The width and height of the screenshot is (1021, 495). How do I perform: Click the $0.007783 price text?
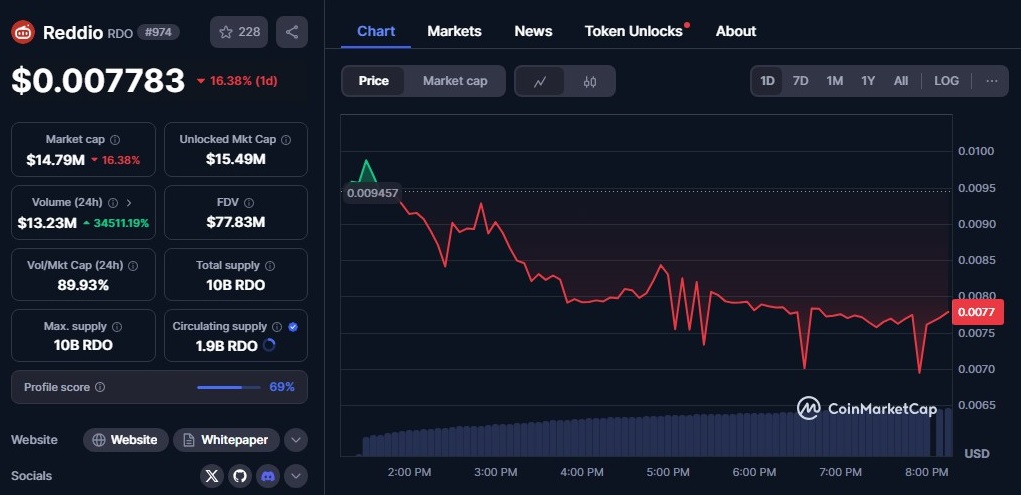click(x=98, y=81)
